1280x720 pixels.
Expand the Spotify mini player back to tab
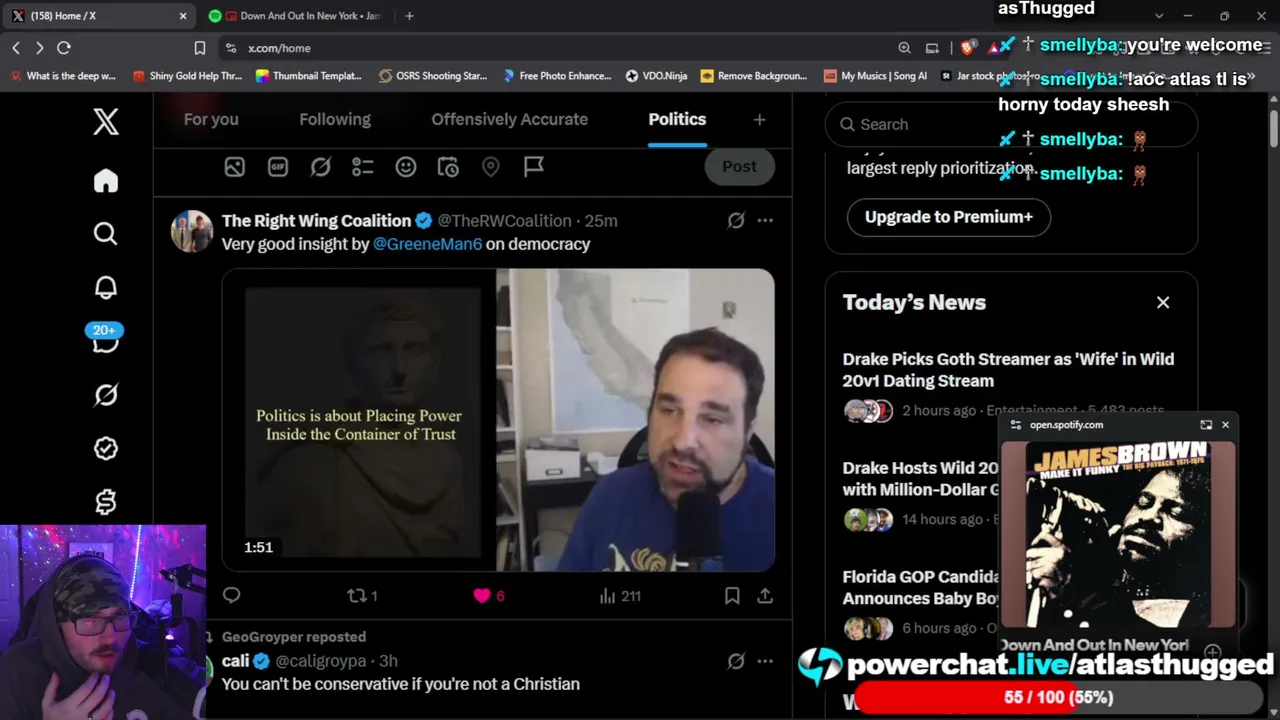coord(1206,425)
